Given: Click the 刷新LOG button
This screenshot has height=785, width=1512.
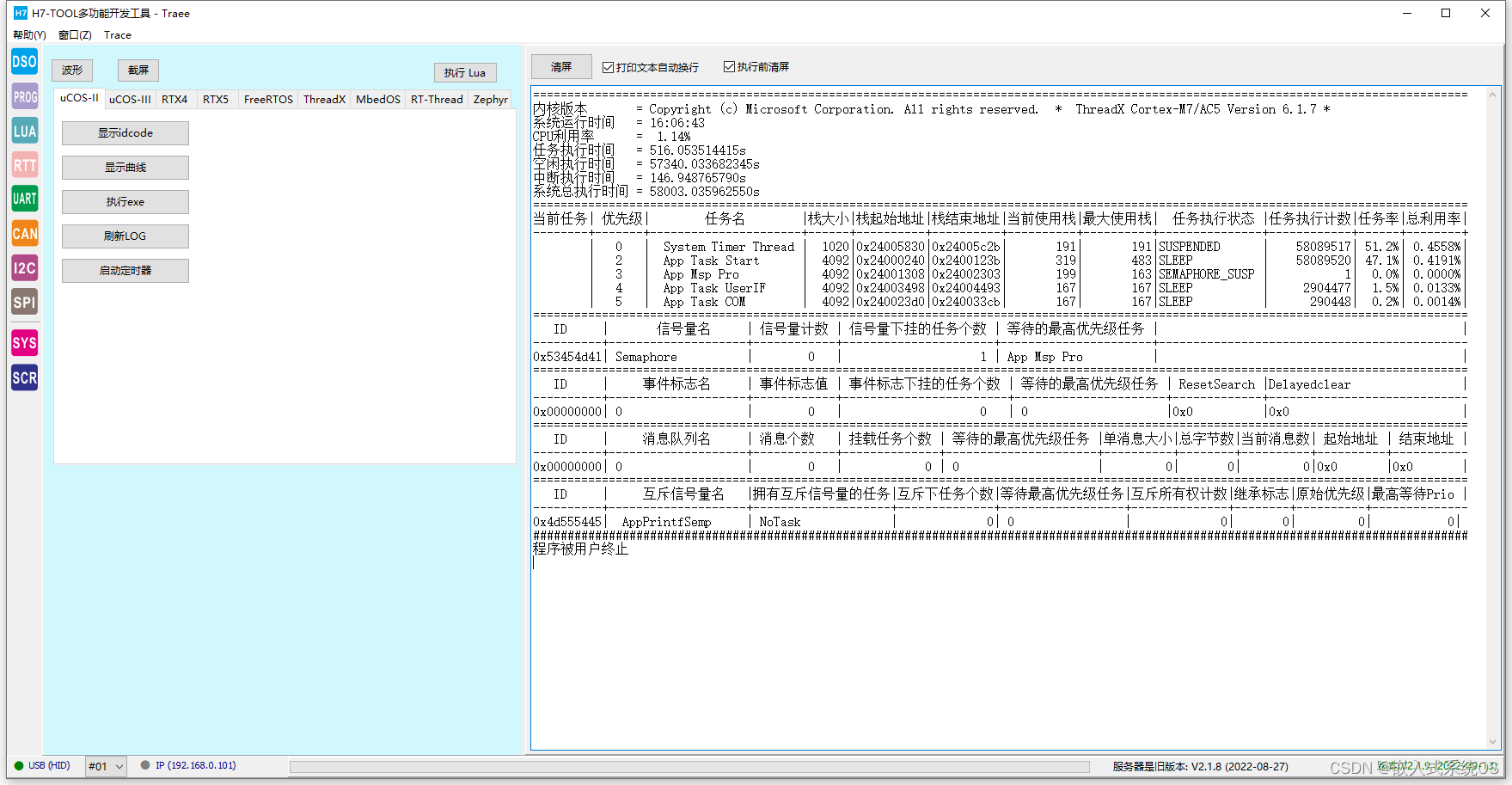Looking at the screenshot, I should 125,236.
